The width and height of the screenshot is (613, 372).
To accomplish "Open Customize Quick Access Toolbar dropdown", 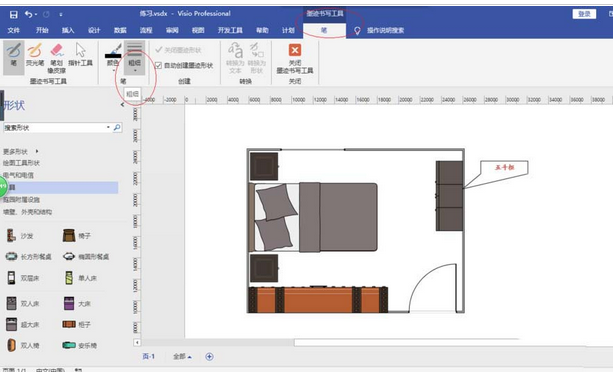I will (x=61, y=14).
